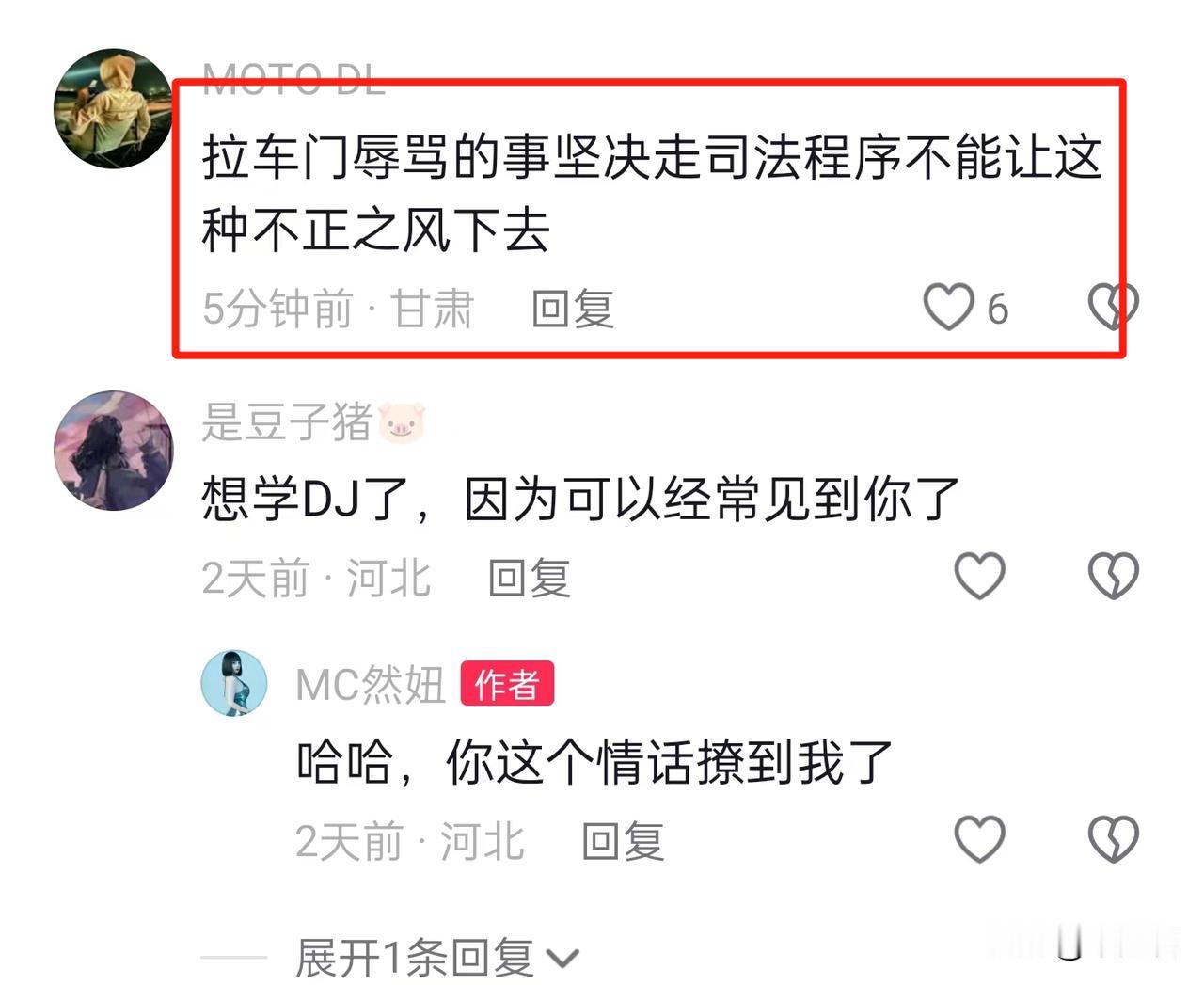Open MOTO DL's profile avatar
Viewport: 1204px width, 985px height.
click(114, 109)
